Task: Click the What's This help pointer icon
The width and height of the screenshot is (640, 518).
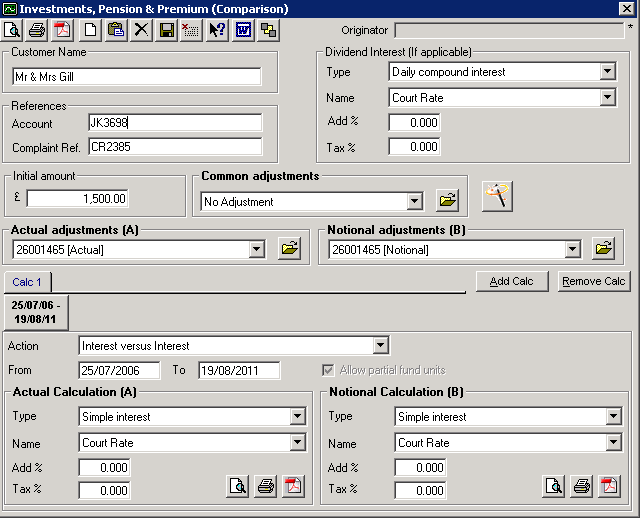Action: point(217,30)
